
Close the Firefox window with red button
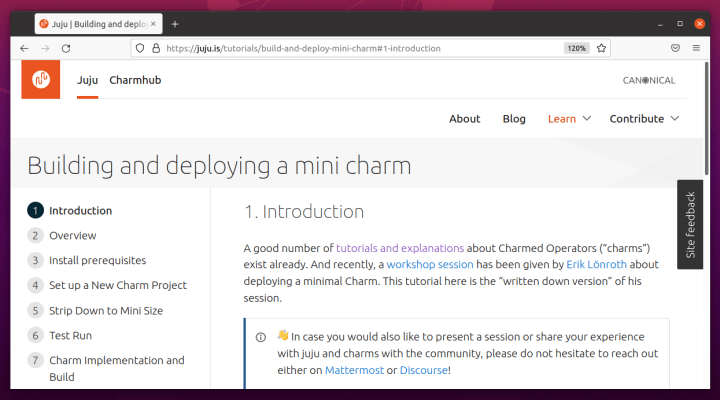(x=699, y=24)
